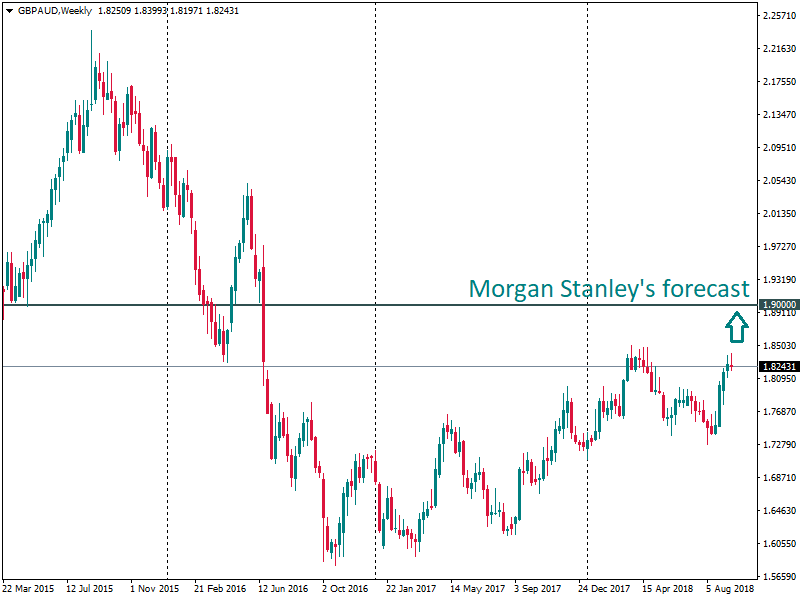Click the 1.90000 forecast level price tag
Screen dimensions: 800x600
coord(777,305)
